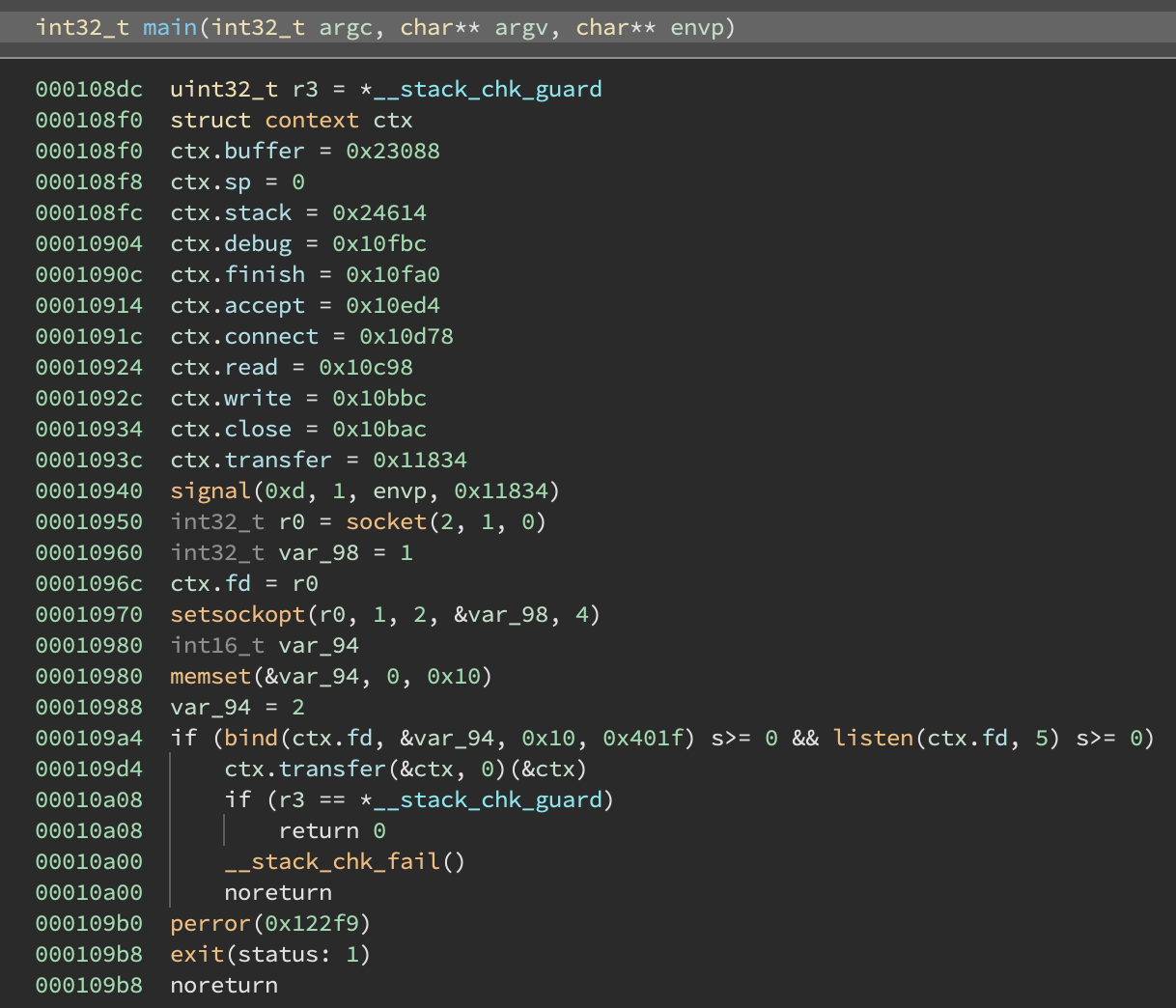Click 0x11834 on the ctx.transfer assignment line
Image resolution: width=1176 pixels, height=1008 pixels.
420,460
